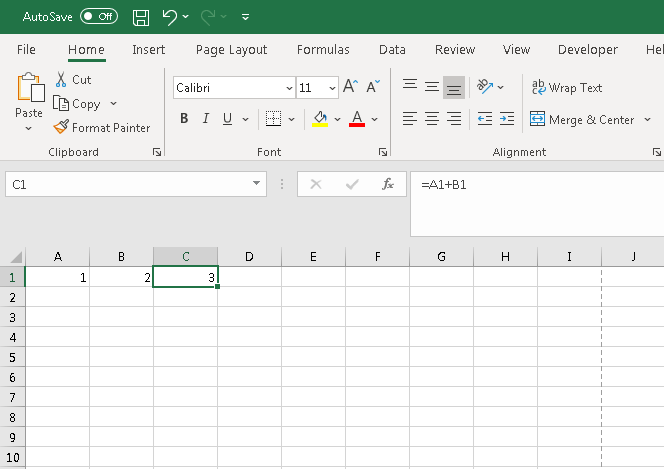Open the Formulas ribbon tab
The image size is (664, 469).
pyautogui.click(x=323, y=50)
